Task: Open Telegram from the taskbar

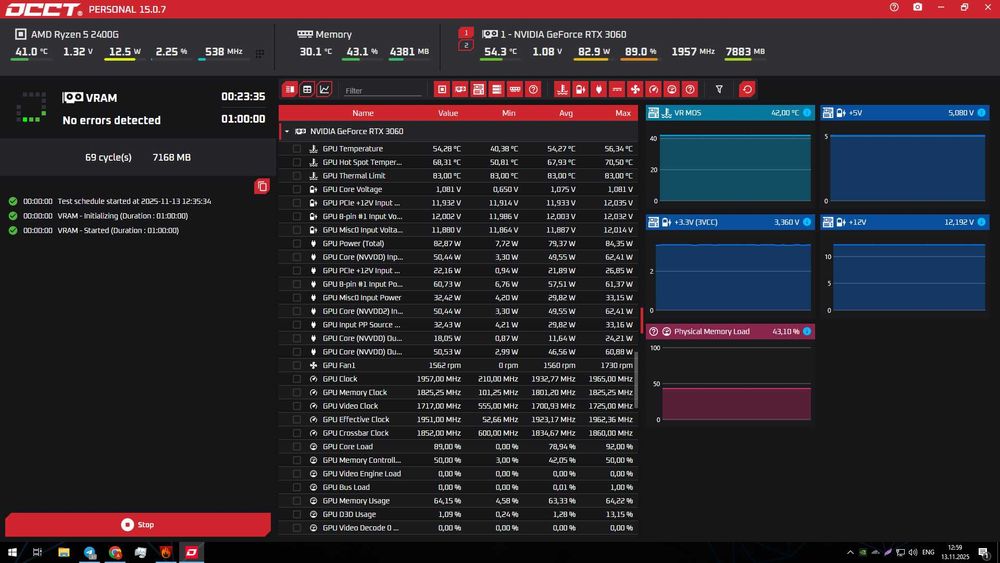Action: point(89,552)
